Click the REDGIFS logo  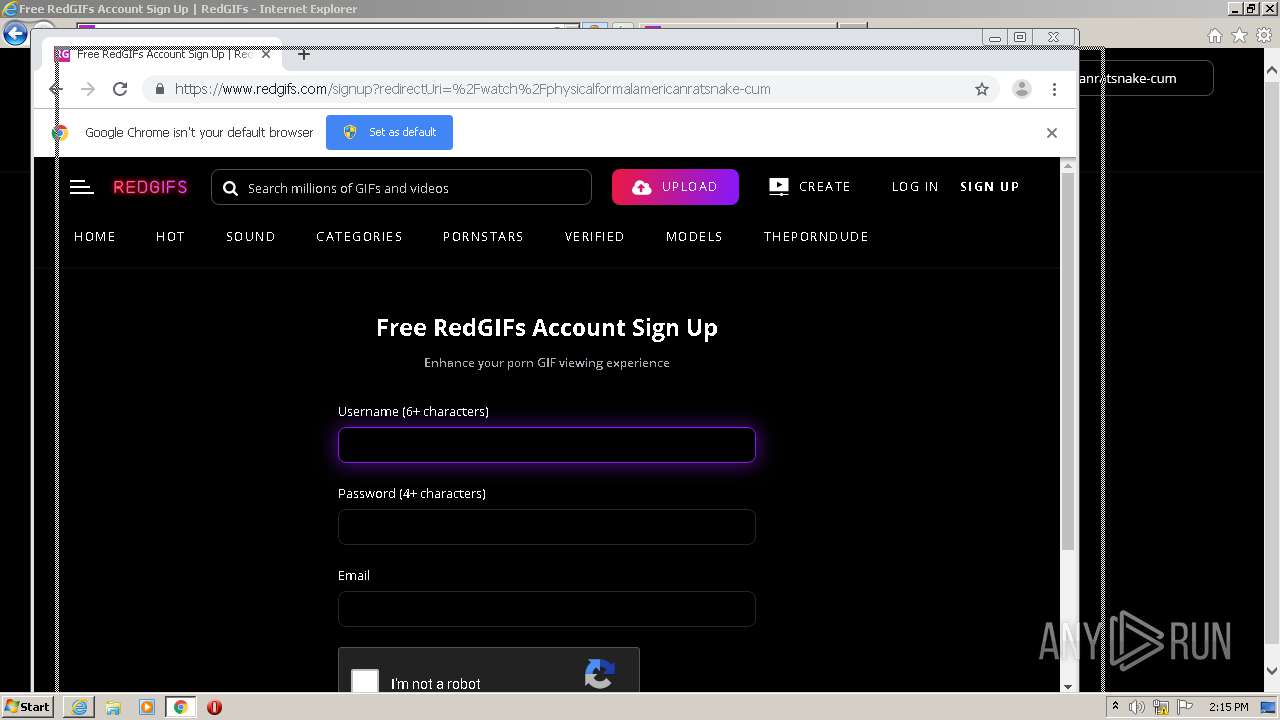[x=150, y=187]
